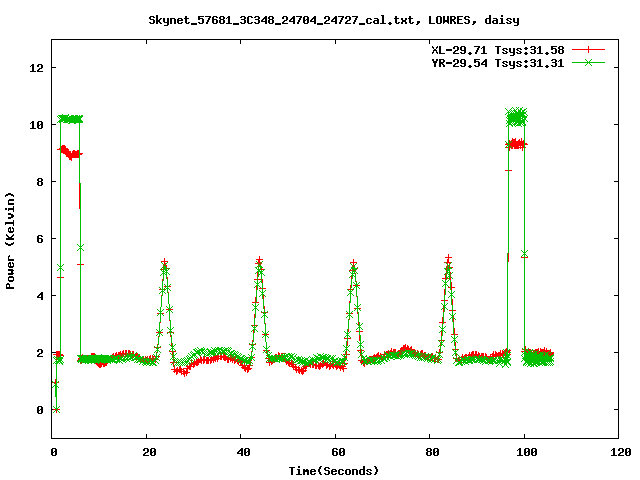Screen dimensions: 640x480
Task: Click the x-axis tick label 80
Action: tap(433, 452)
